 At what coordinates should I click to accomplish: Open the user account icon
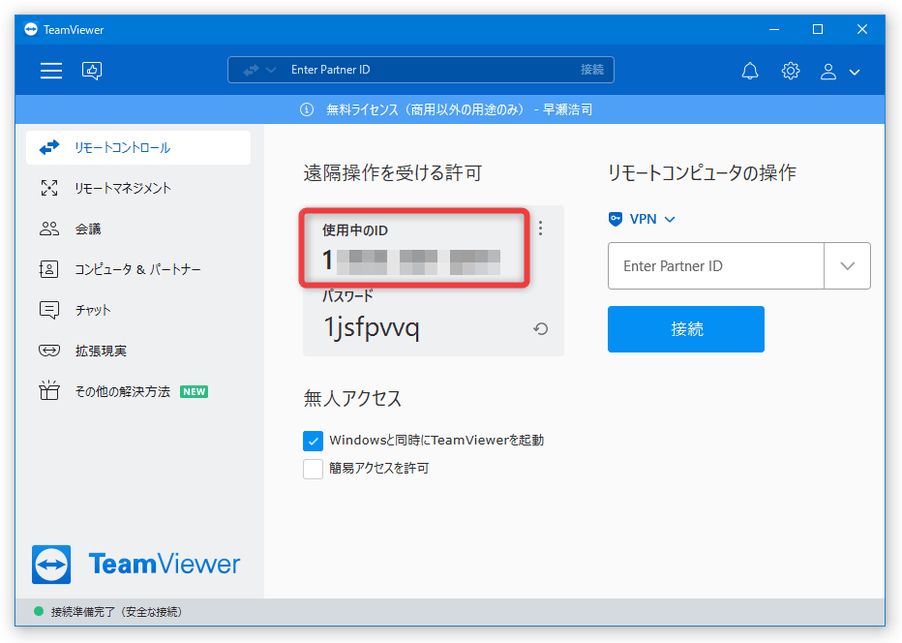(x=828, y=71)
